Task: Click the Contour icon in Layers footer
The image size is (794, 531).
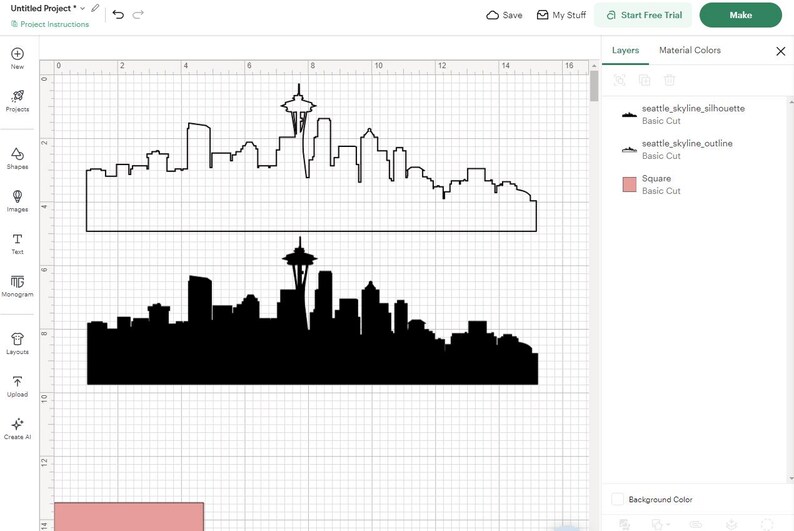Action: (767, 525)
